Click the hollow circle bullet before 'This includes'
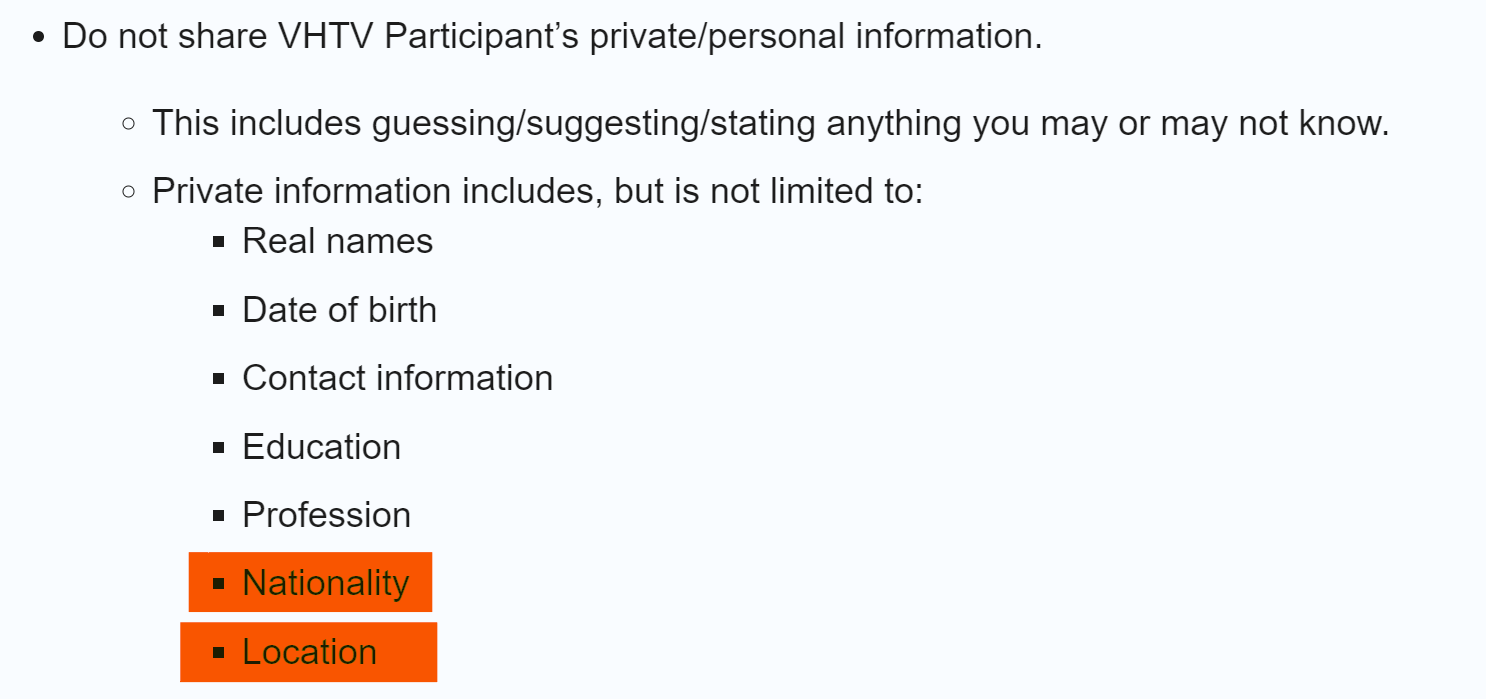 point(128,124)
